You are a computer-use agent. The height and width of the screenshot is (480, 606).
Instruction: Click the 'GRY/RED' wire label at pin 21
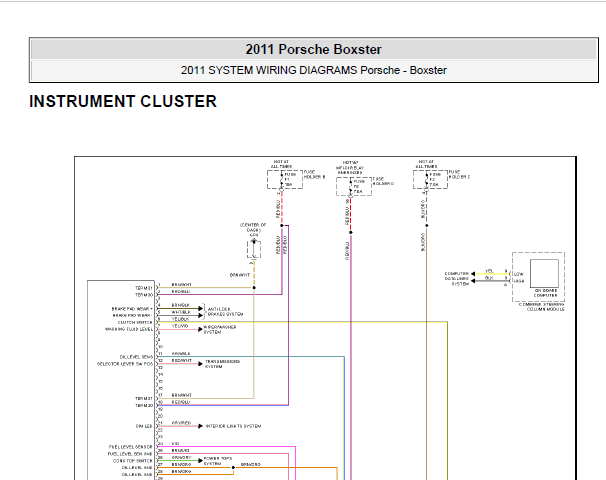[181, 423]
